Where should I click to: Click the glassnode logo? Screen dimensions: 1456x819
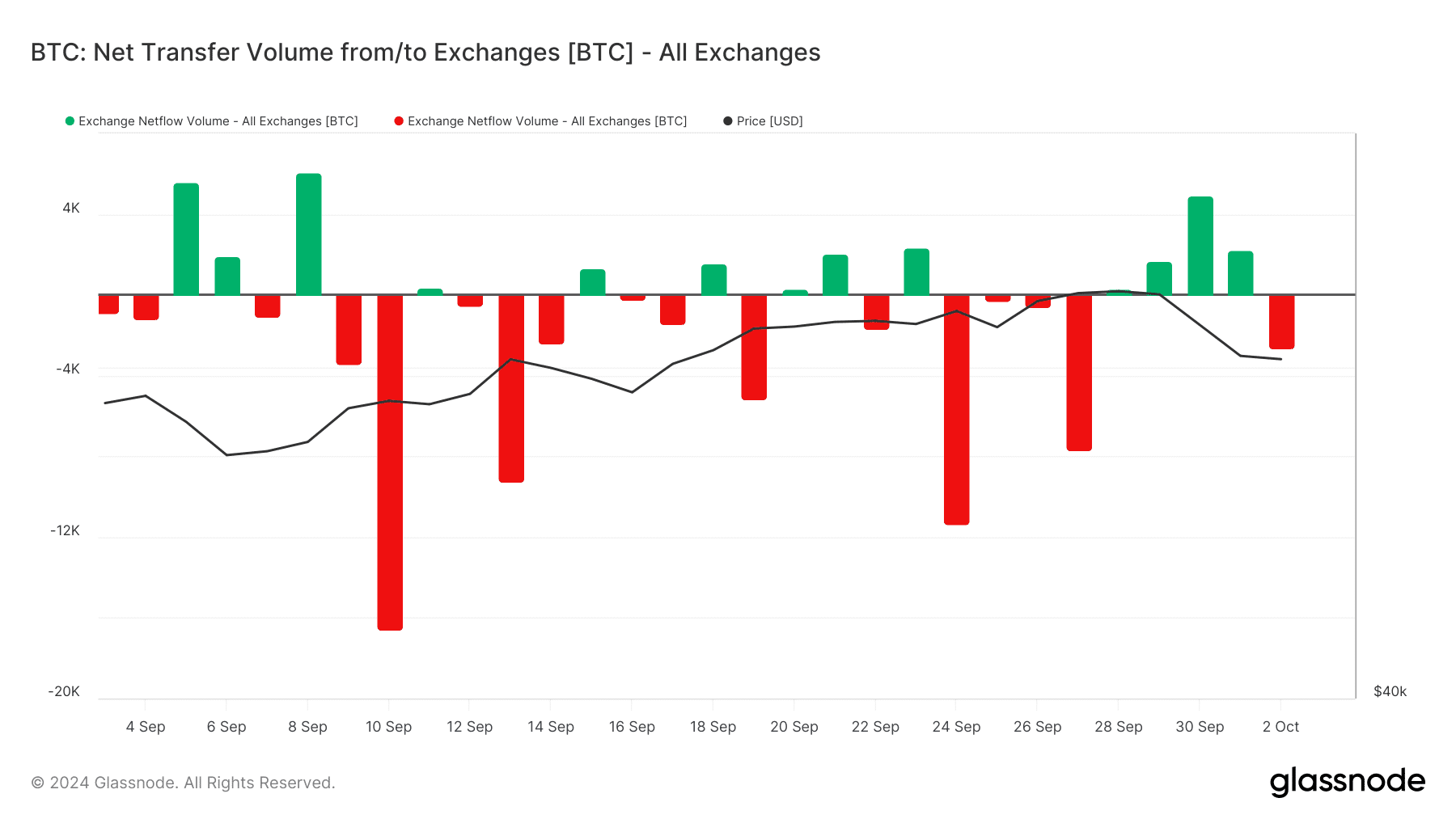[x=1347, y=782]
